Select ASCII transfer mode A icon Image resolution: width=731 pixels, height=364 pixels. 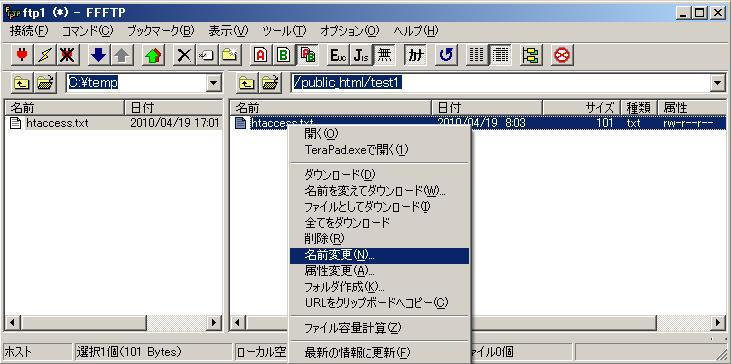[x=261, y=55]
